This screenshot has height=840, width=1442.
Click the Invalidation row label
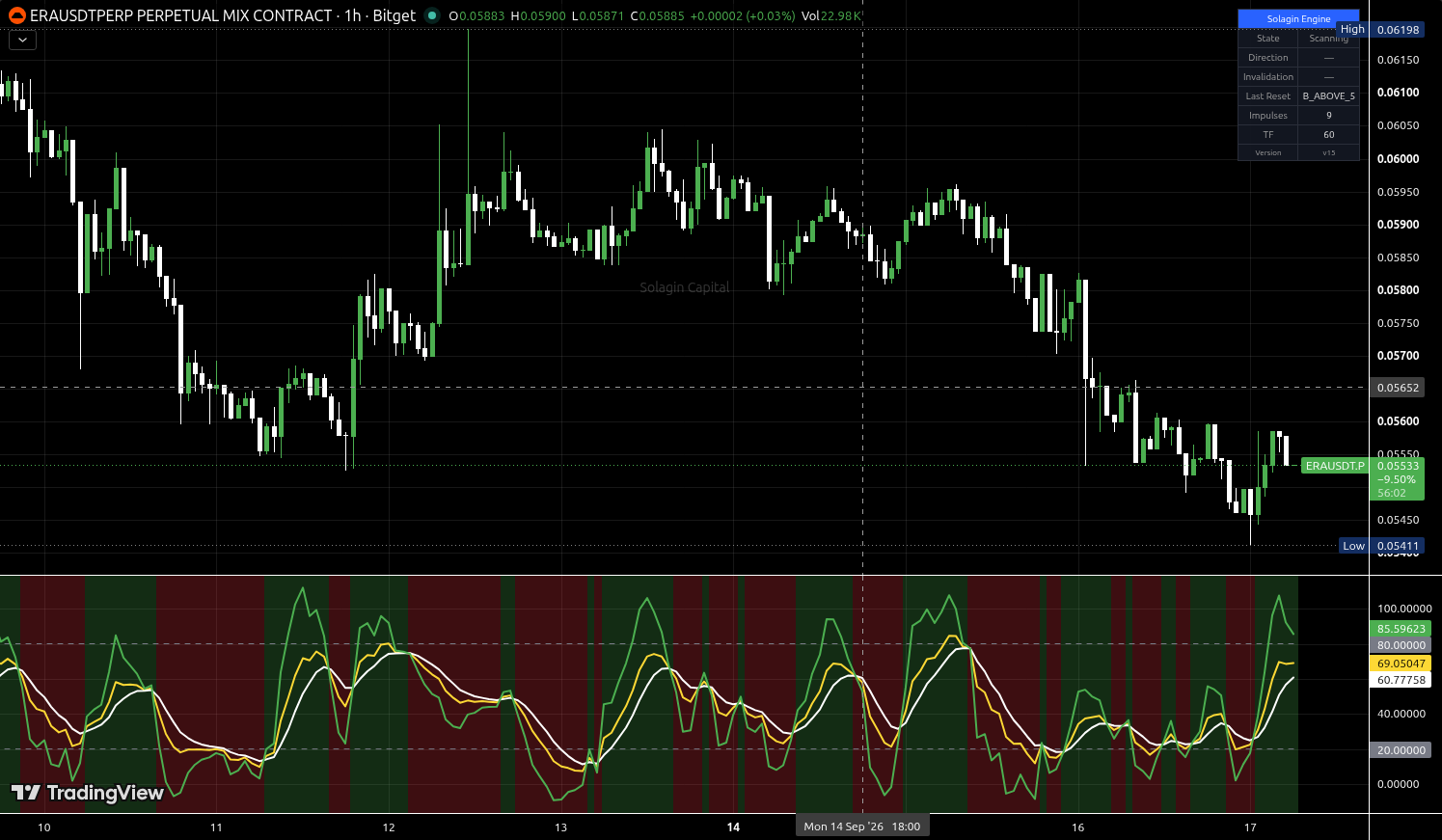[1268, 77]
